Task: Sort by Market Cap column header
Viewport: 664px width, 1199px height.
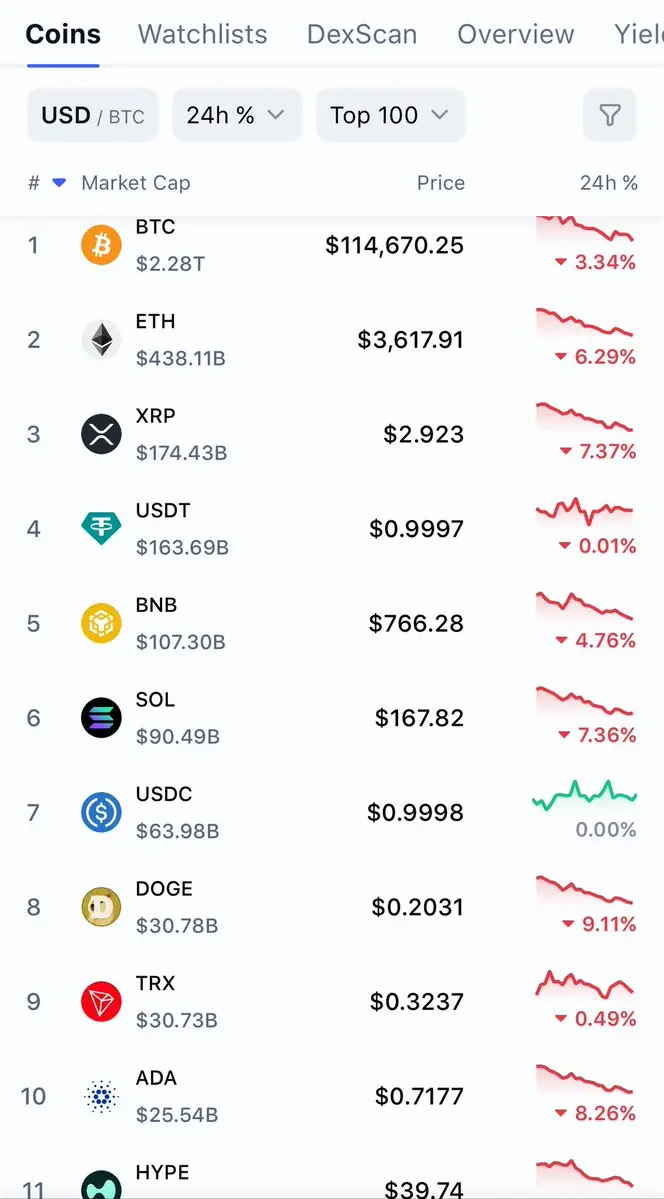Action: [135, 183]
